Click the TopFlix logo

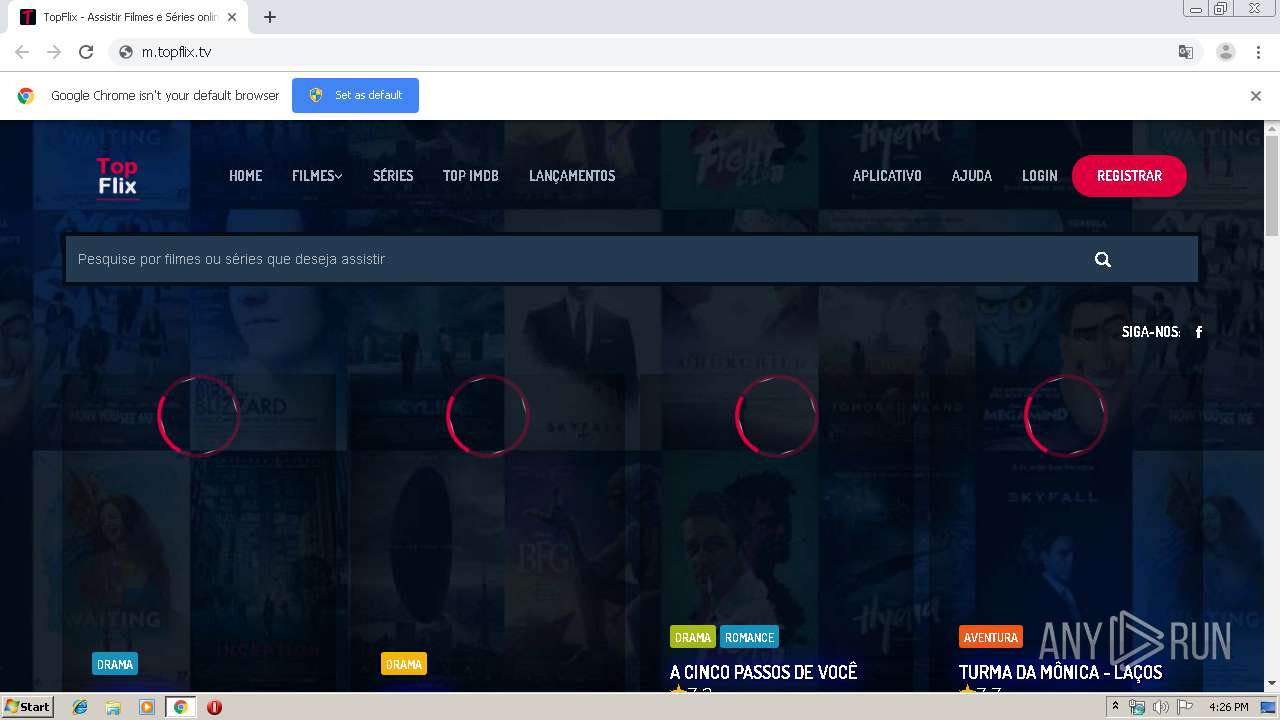(x=117, y=177)
